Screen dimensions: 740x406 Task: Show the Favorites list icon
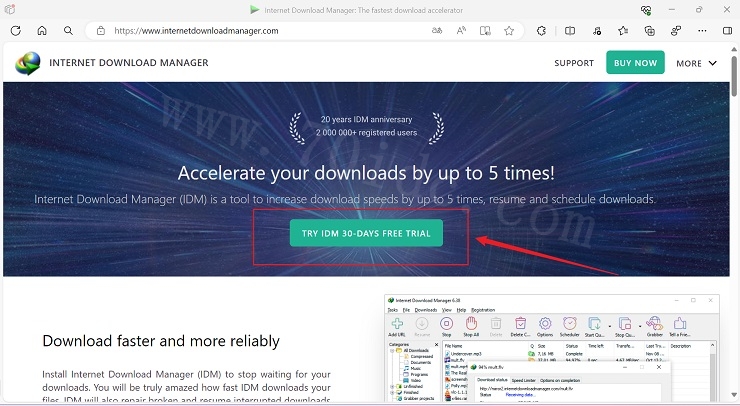pos(623,31)
